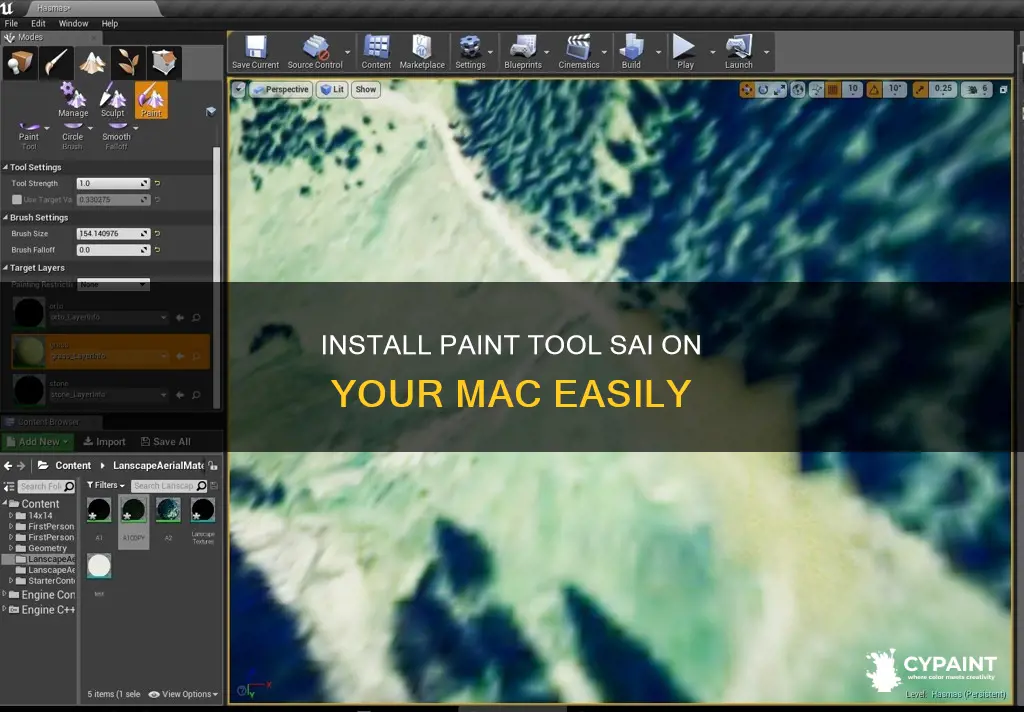Select the Place mode icon
This screenshot has height=712, width=1024.
click(x=20, y=63)
